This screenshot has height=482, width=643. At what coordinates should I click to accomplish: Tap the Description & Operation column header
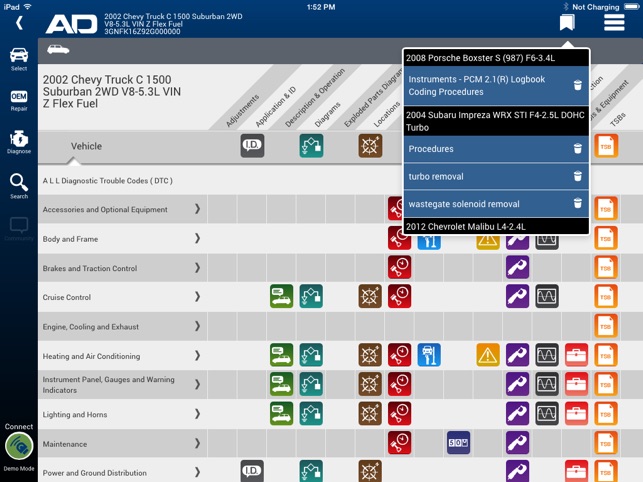click(315, 98)
